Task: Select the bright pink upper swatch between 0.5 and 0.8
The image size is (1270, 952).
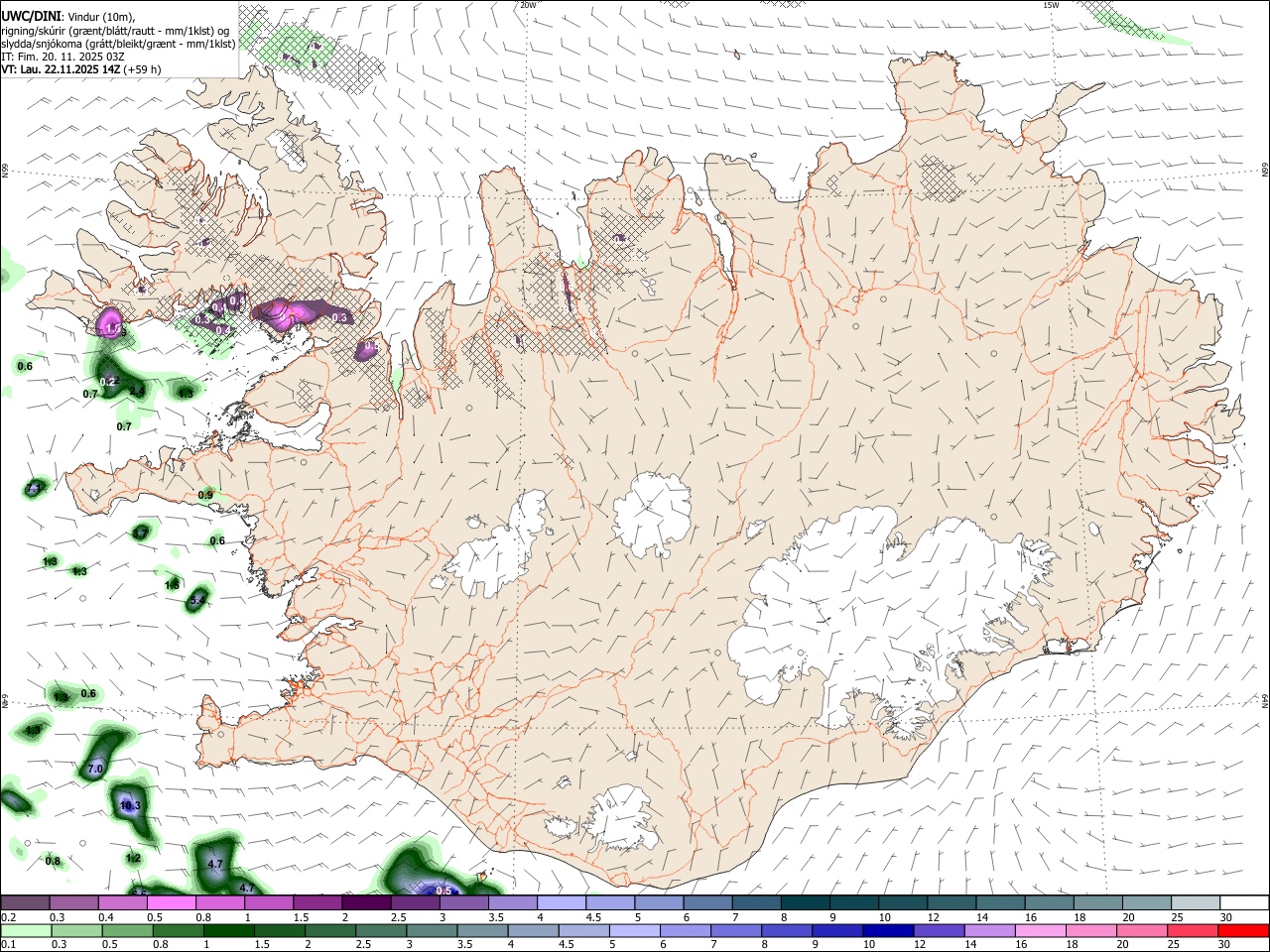Action: point(172,903)
